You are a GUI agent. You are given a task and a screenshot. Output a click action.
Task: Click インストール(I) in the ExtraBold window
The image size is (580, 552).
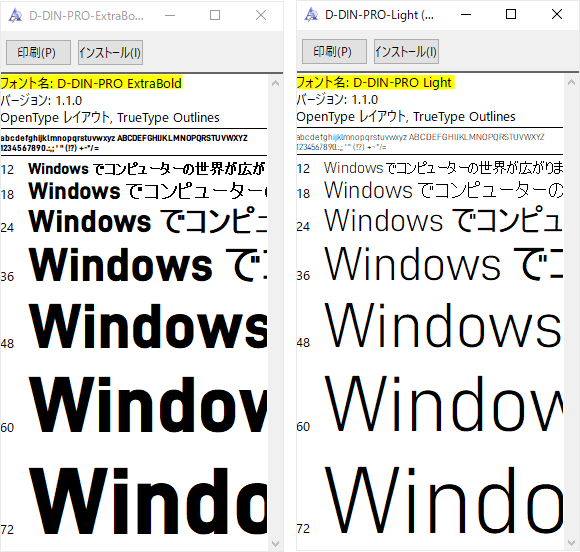coord(110,53)
